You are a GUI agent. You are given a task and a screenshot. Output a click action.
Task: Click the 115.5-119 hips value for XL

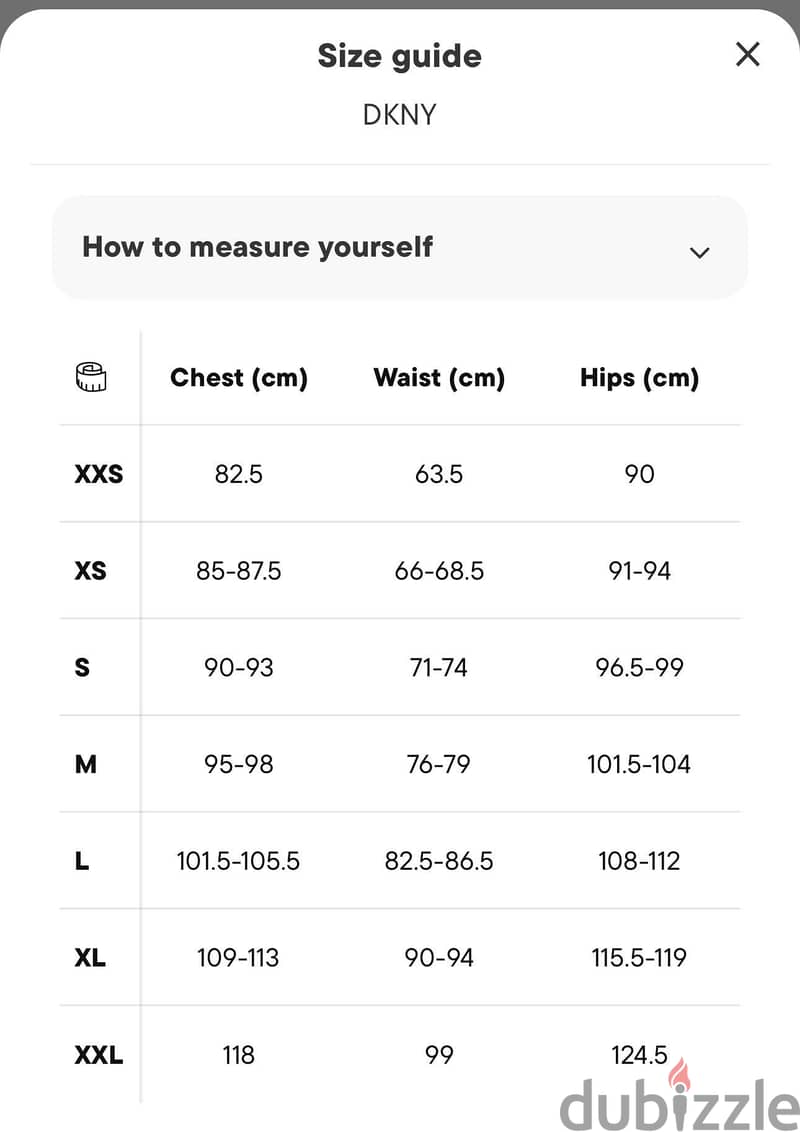[639, 957]
